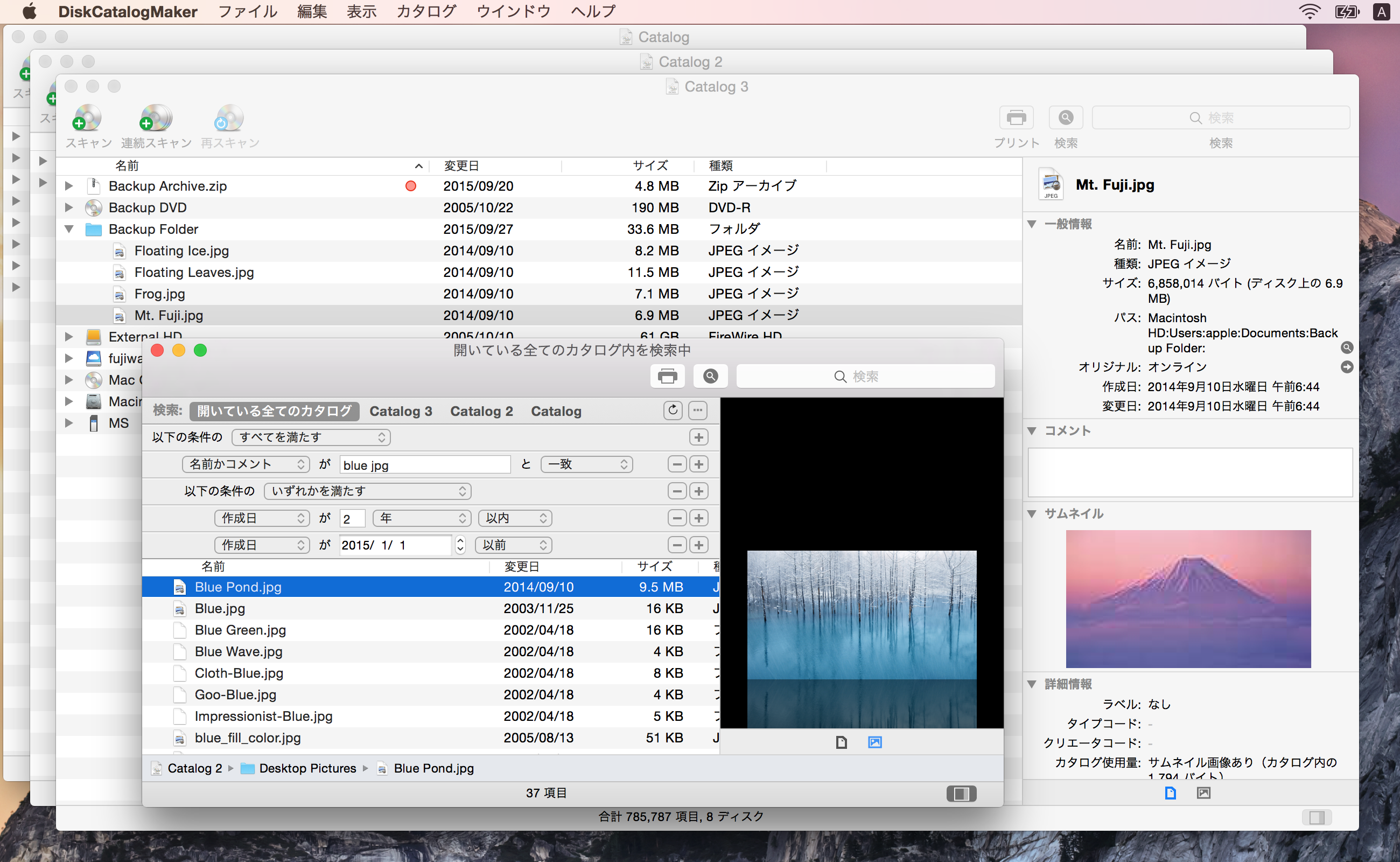Click the Scan disc icon in Catalog 3

click(87, 118)
